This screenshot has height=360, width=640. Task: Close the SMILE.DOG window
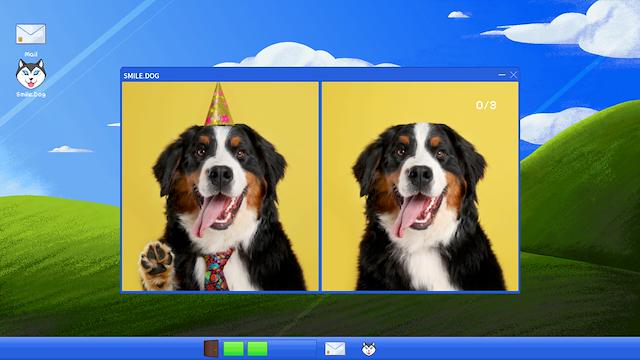(513, 75)
